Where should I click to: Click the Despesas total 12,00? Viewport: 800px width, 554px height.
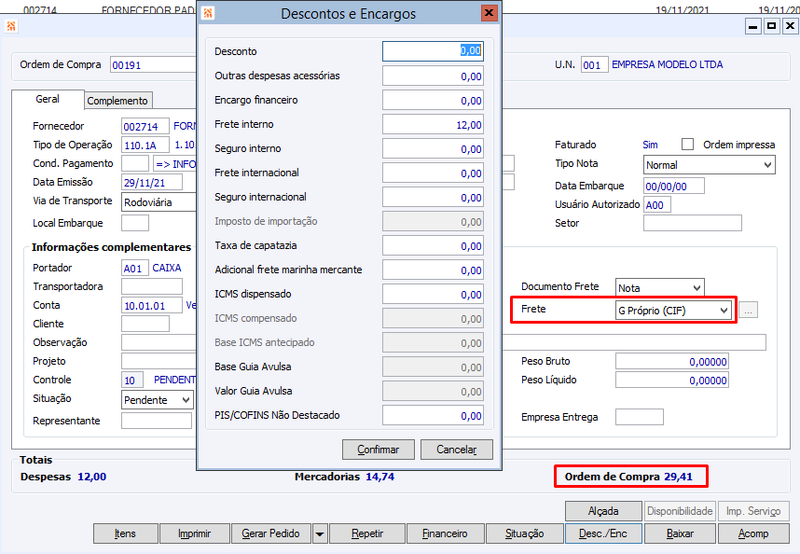(92, 476)
